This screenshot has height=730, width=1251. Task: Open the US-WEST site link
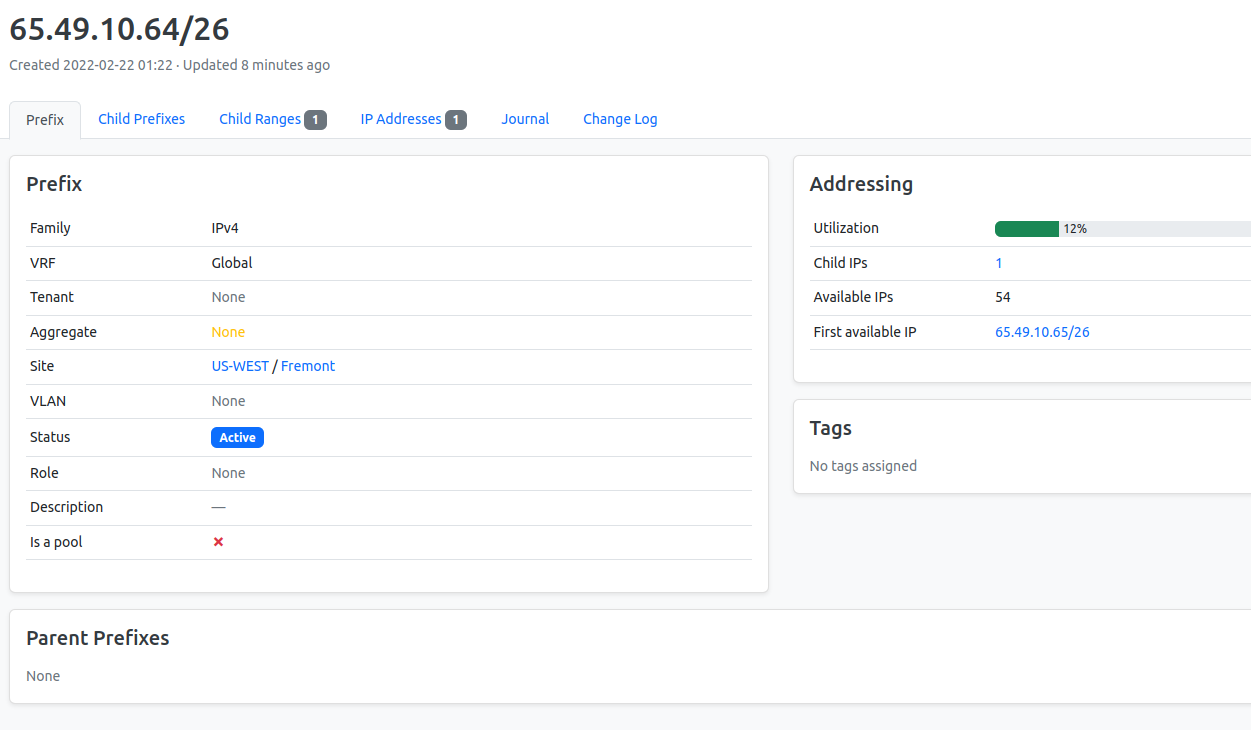pos(240,366)
